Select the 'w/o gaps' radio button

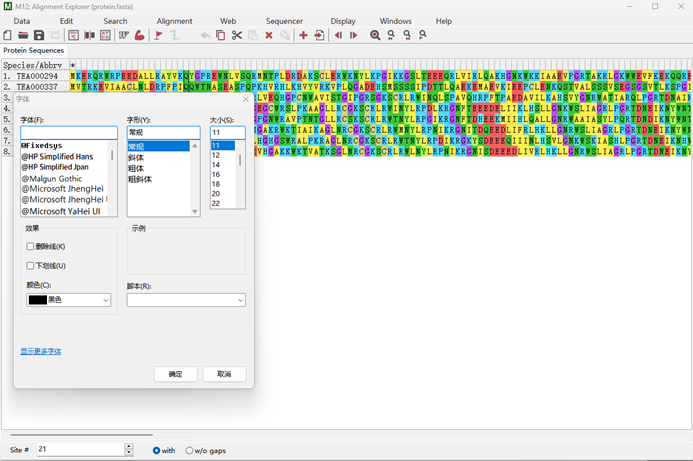click(189, 450)
